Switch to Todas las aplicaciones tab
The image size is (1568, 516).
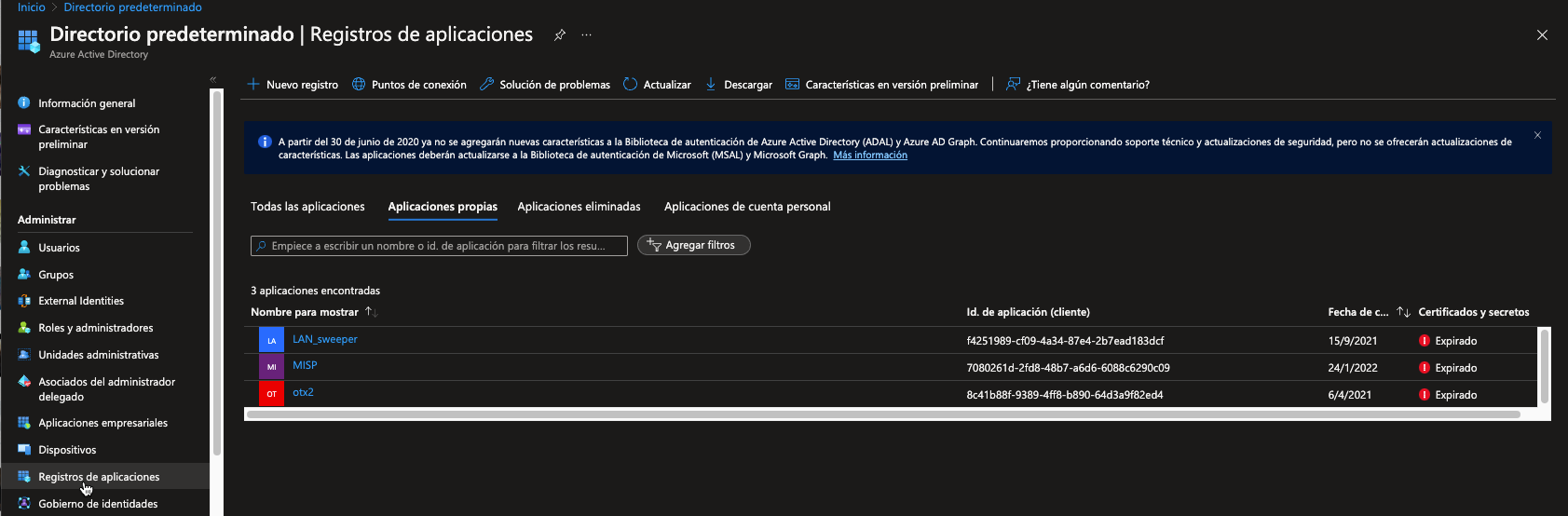click(x=307, y=207)
